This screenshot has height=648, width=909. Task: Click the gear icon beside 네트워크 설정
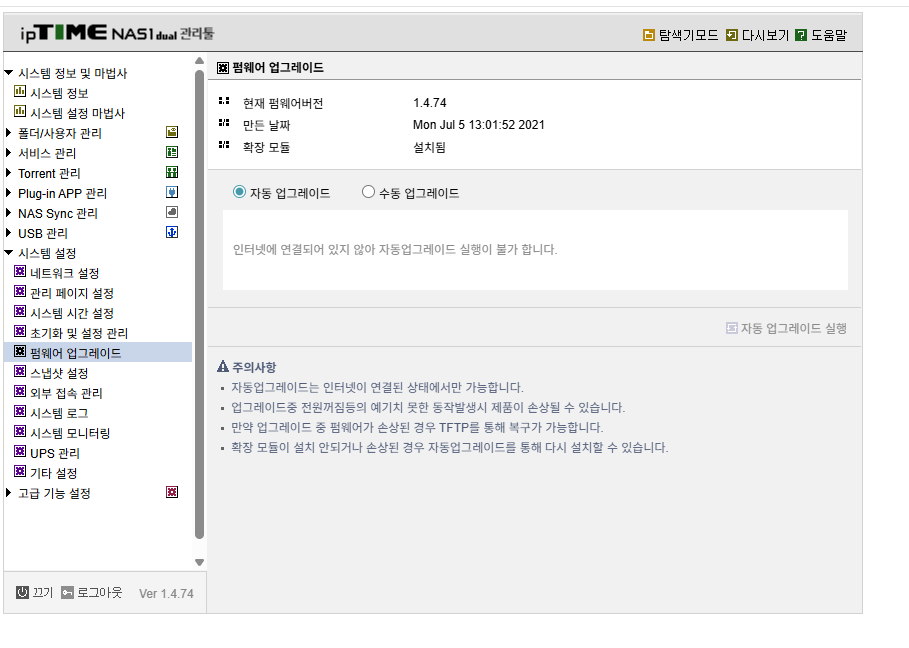tap(20, 271)
